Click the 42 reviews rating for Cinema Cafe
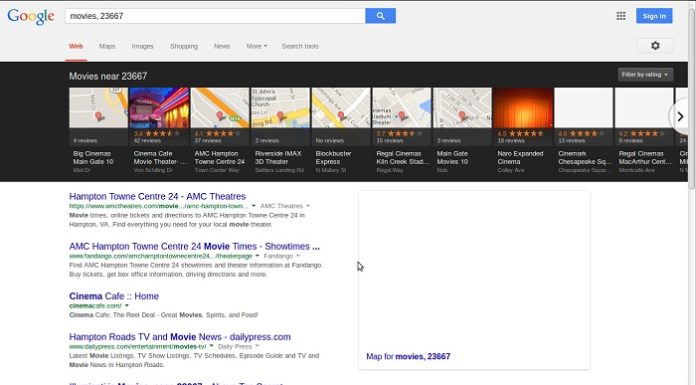 pyautogui.click(x=157, y=137)
